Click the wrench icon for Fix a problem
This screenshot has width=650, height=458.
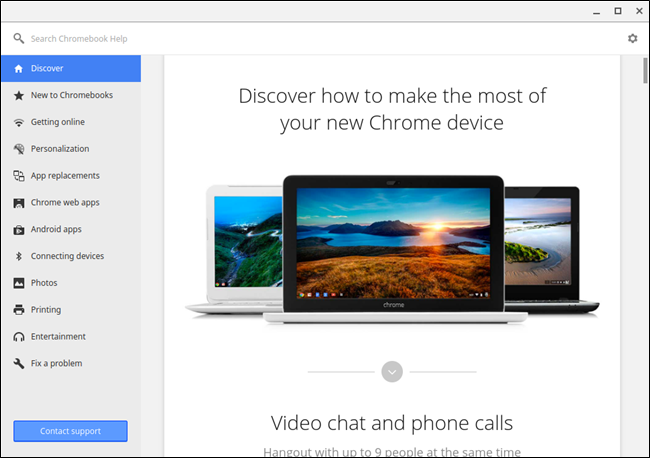tap(19, 363)
